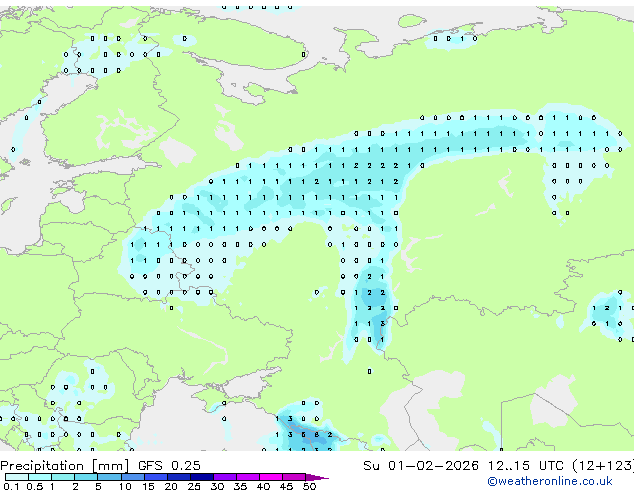The height and width of the screenshot is (490, 634).
Task: Select the legend arrow tip above 50
Action: click(x=317, y=477)
